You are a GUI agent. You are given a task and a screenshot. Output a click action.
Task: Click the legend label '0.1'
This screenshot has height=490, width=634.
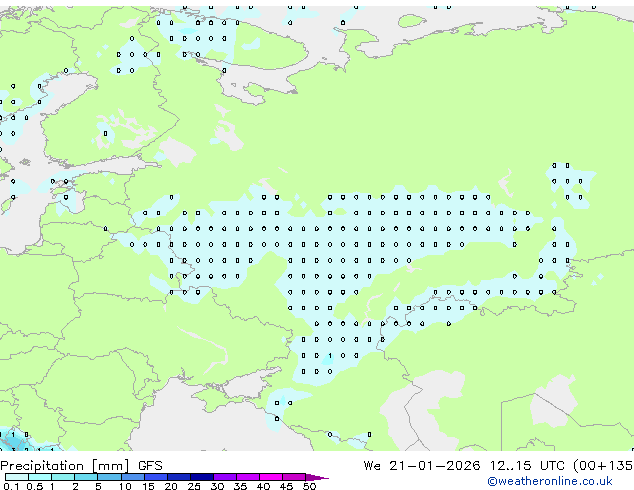point(11,486)
